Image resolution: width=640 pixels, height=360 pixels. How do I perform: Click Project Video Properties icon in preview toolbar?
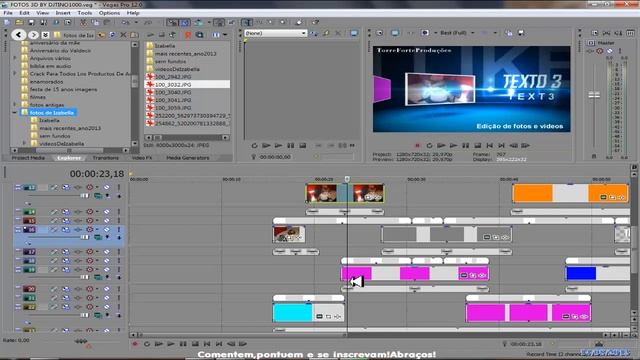[380, 33]
